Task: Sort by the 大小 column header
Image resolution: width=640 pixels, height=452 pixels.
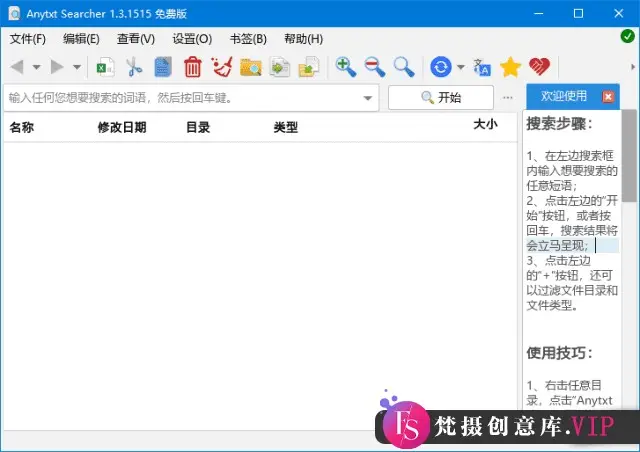Action: click(485, 124)
